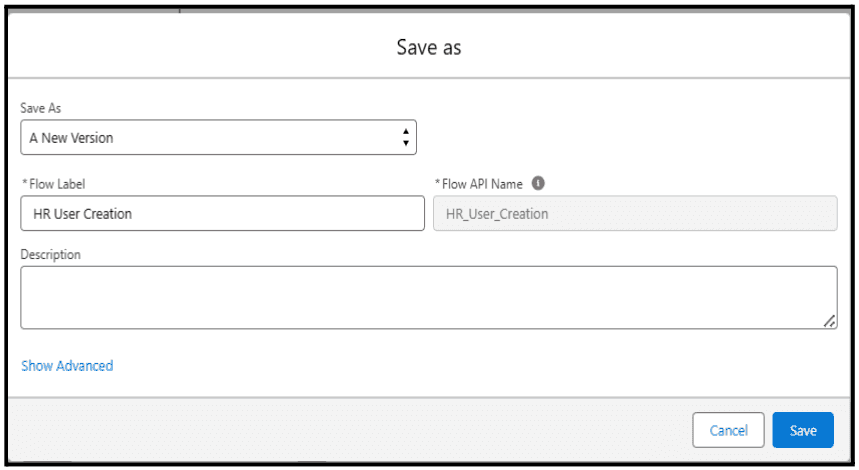
Task: Click the Save As field label
Action: [41, 108]
